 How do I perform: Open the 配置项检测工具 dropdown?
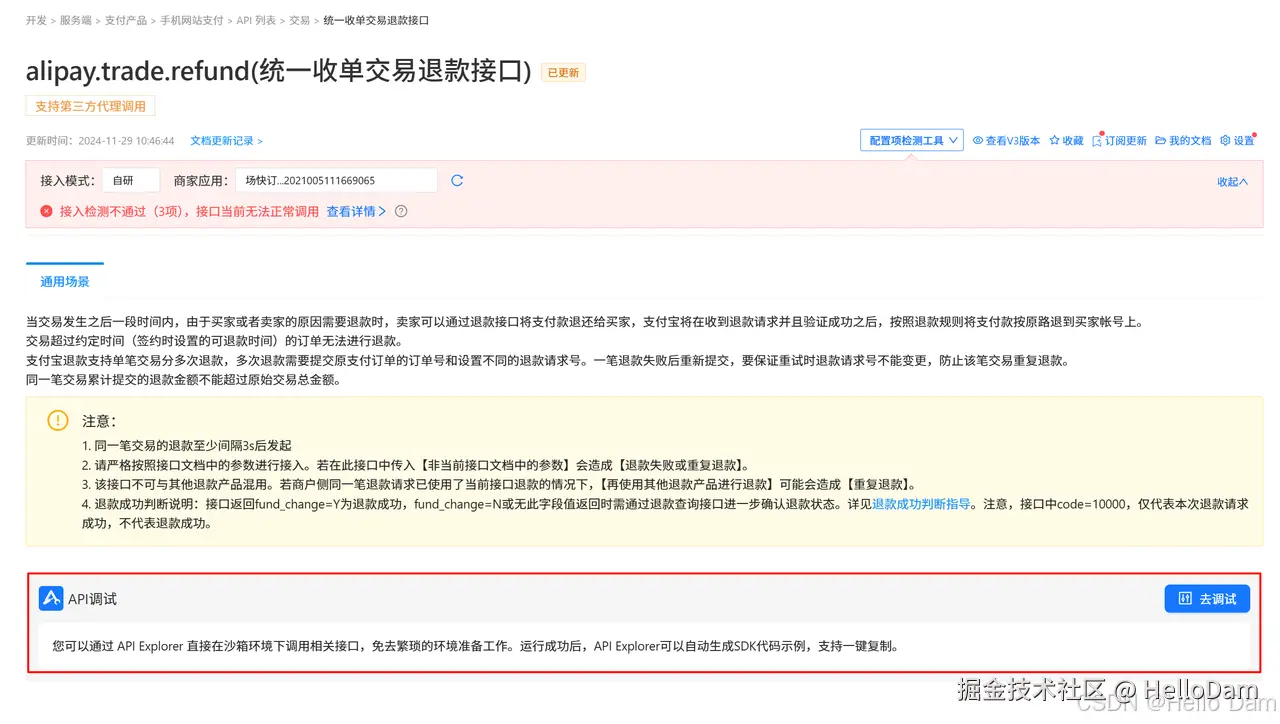tap(911, 140)
